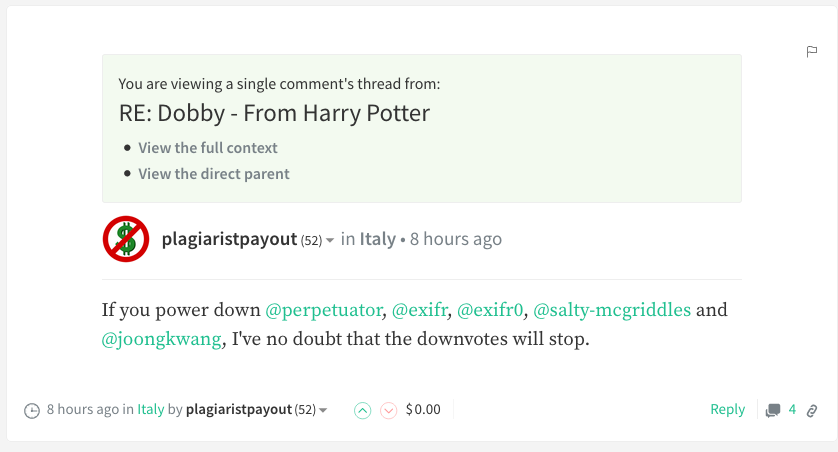Open the replies count chat icon
838x452 pixels.
click(773, 410)
